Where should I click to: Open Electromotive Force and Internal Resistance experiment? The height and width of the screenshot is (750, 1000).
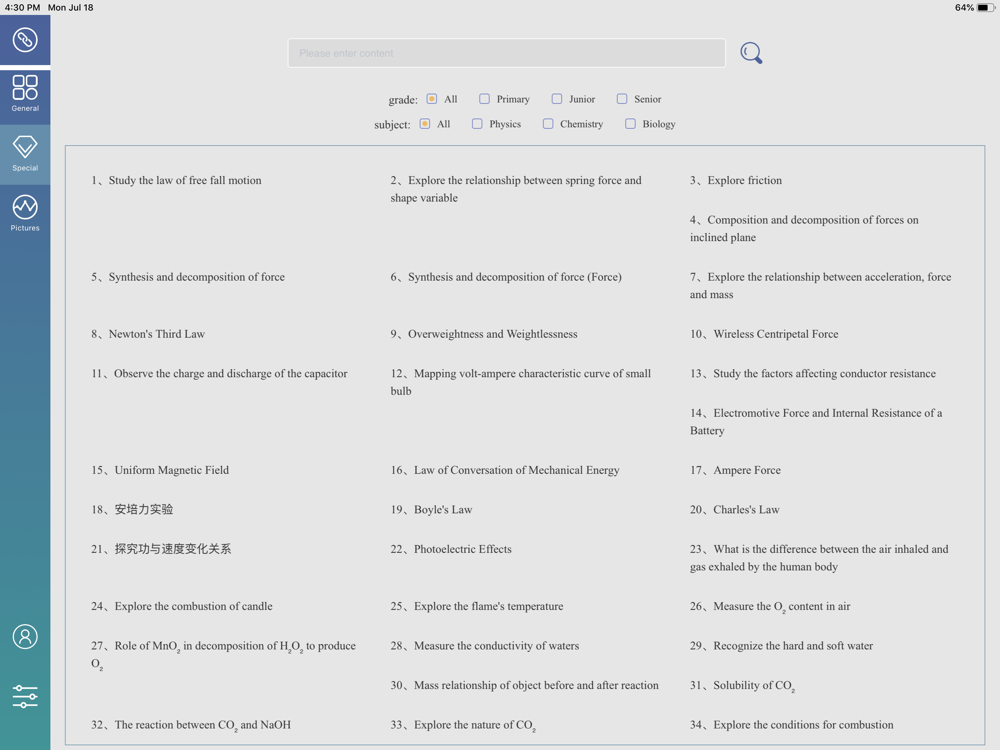point(816,422)
